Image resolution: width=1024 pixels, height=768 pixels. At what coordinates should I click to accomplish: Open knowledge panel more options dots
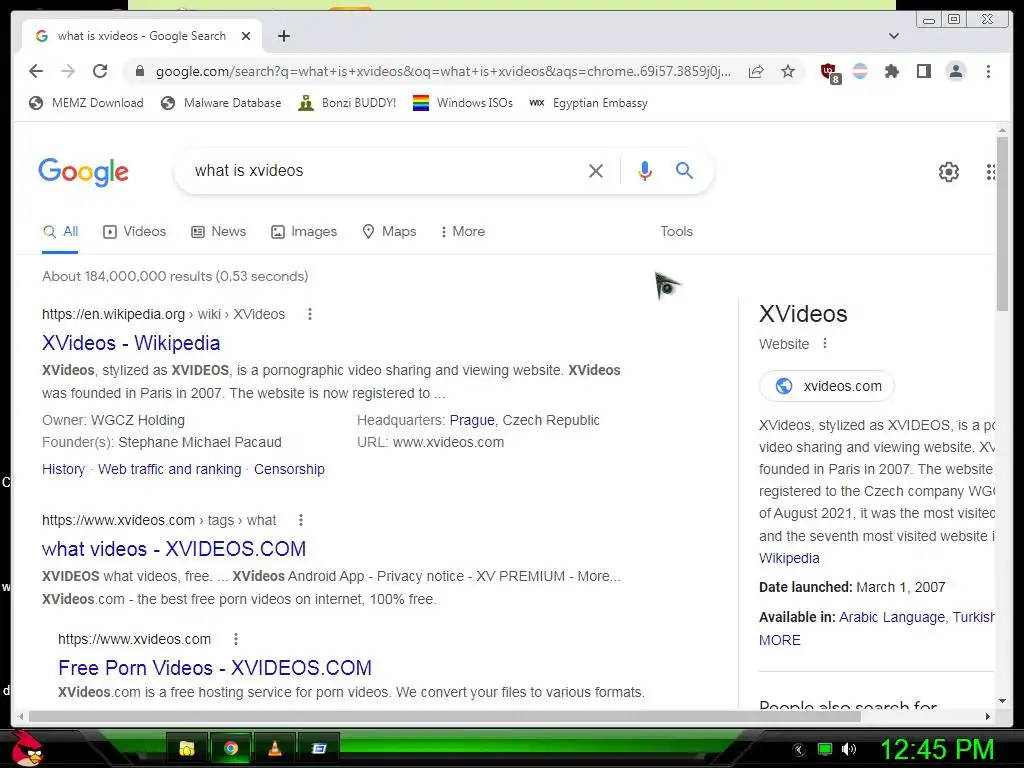pyautogui.click(x=825, y=344)
